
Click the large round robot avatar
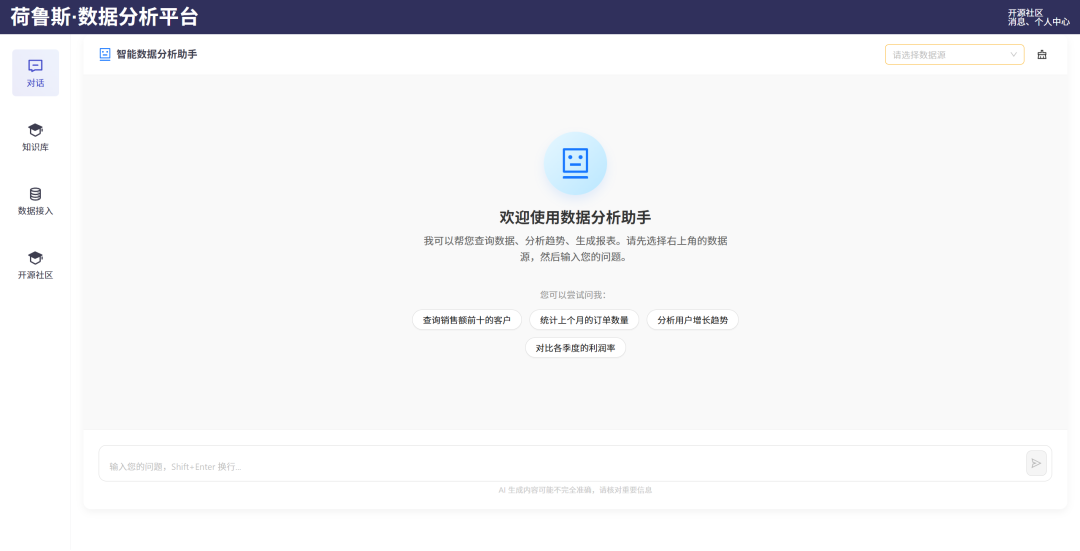pyautogui.click(x=575, y=163)
